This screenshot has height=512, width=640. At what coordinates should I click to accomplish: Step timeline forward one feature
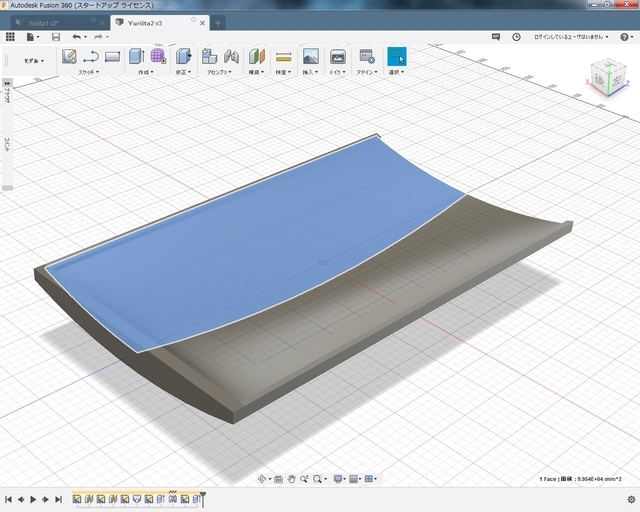46,499
